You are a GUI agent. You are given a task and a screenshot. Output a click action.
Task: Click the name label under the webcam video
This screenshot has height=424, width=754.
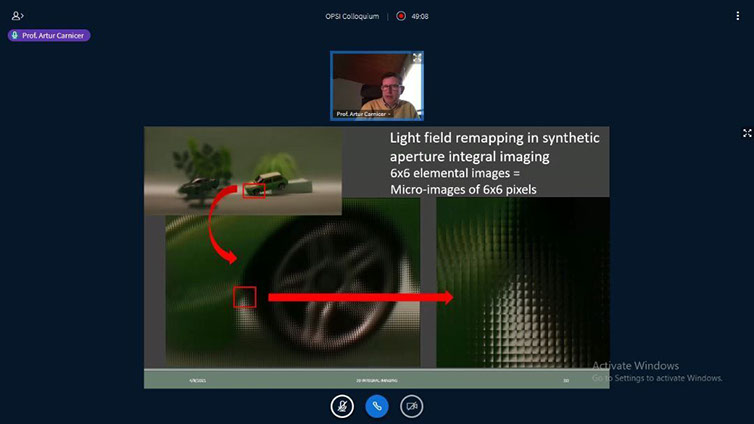click(x=360, y=114)
